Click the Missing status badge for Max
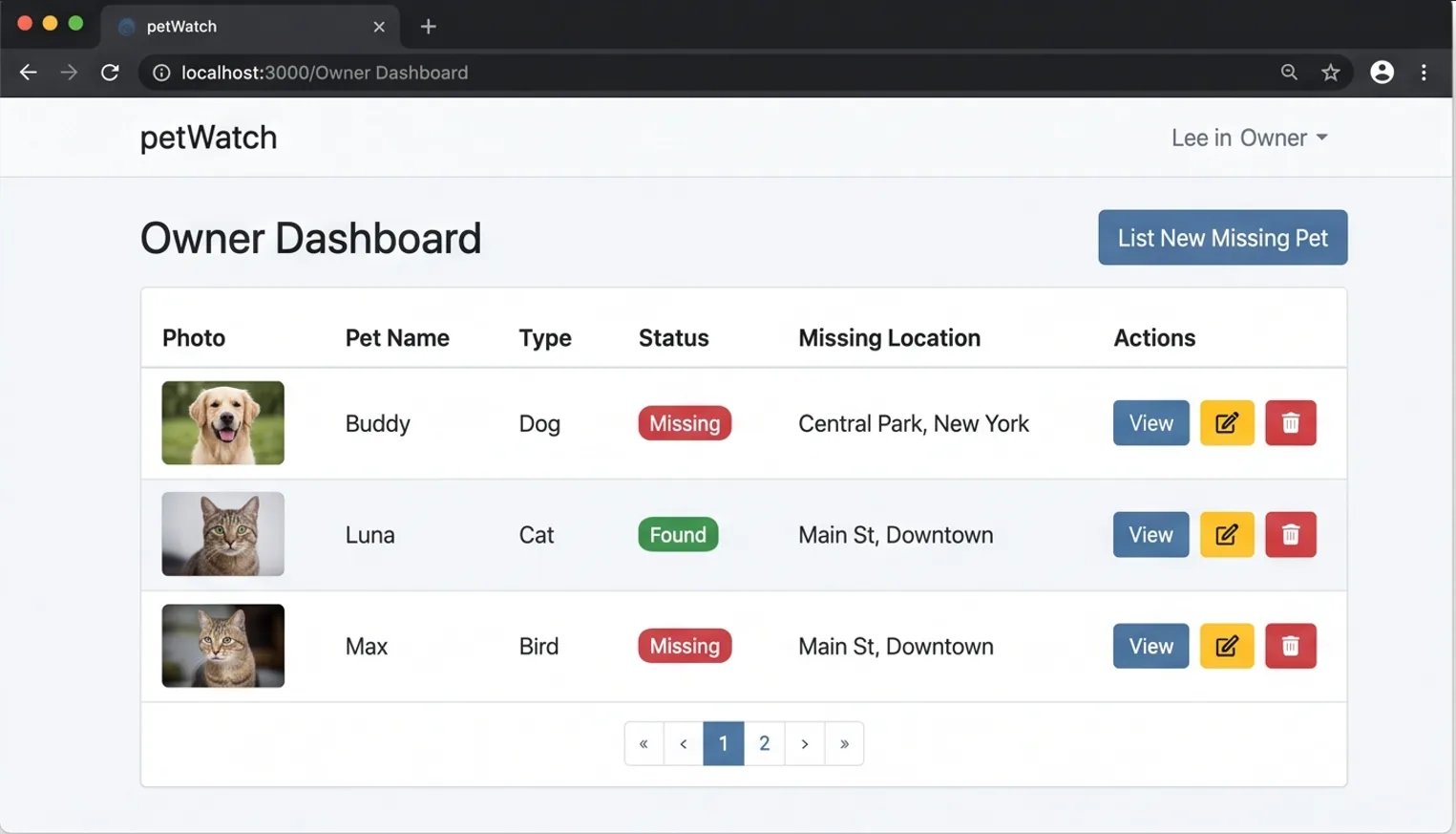The height and width of the screenshot is (834, 1456). [685, 646]
